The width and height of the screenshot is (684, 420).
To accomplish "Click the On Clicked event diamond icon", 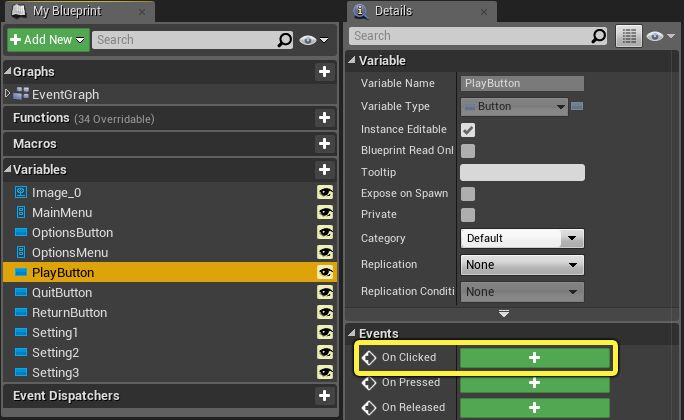I will [x=369, y=358].
